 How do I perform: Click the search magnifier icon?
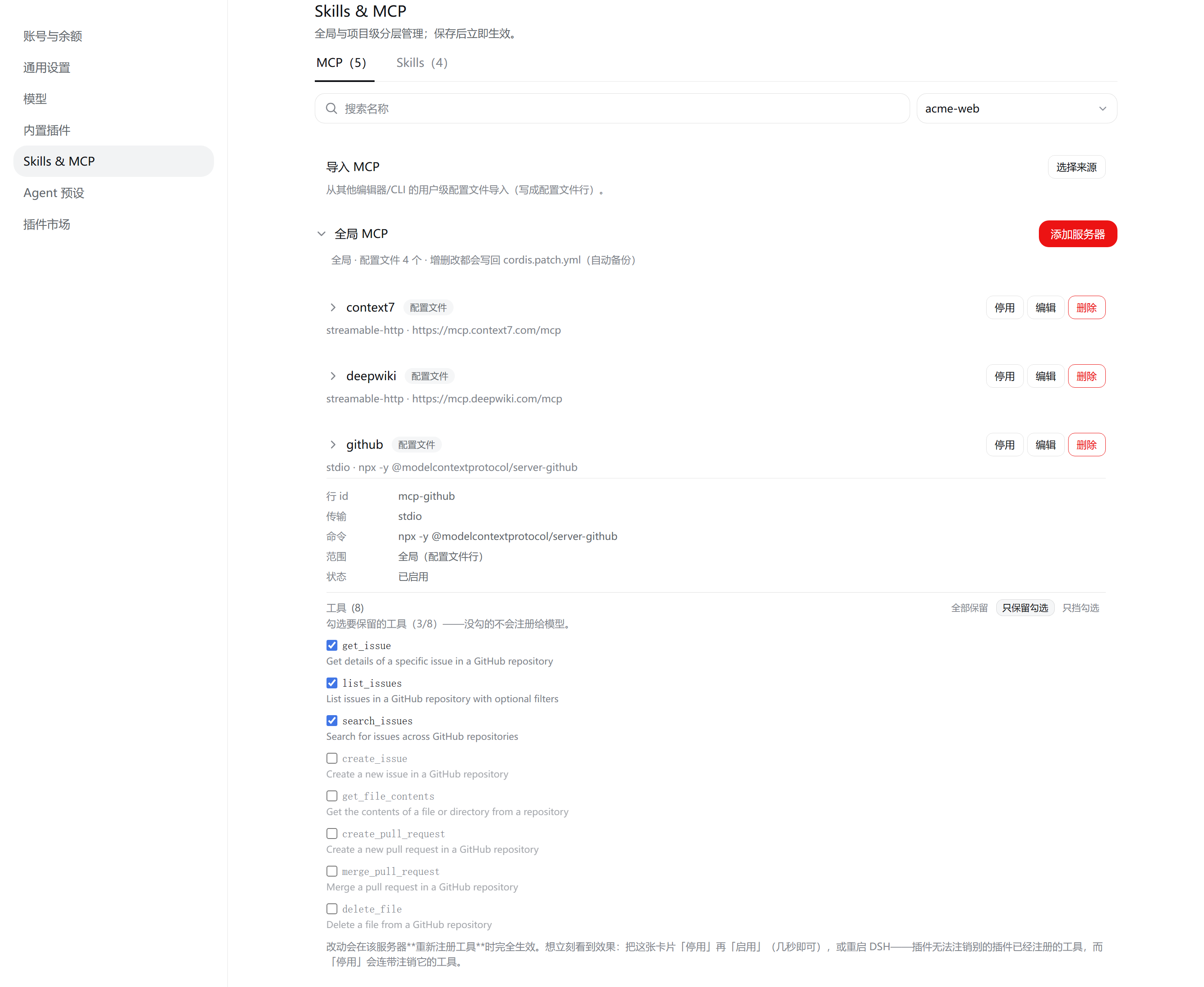click(331, 108)
